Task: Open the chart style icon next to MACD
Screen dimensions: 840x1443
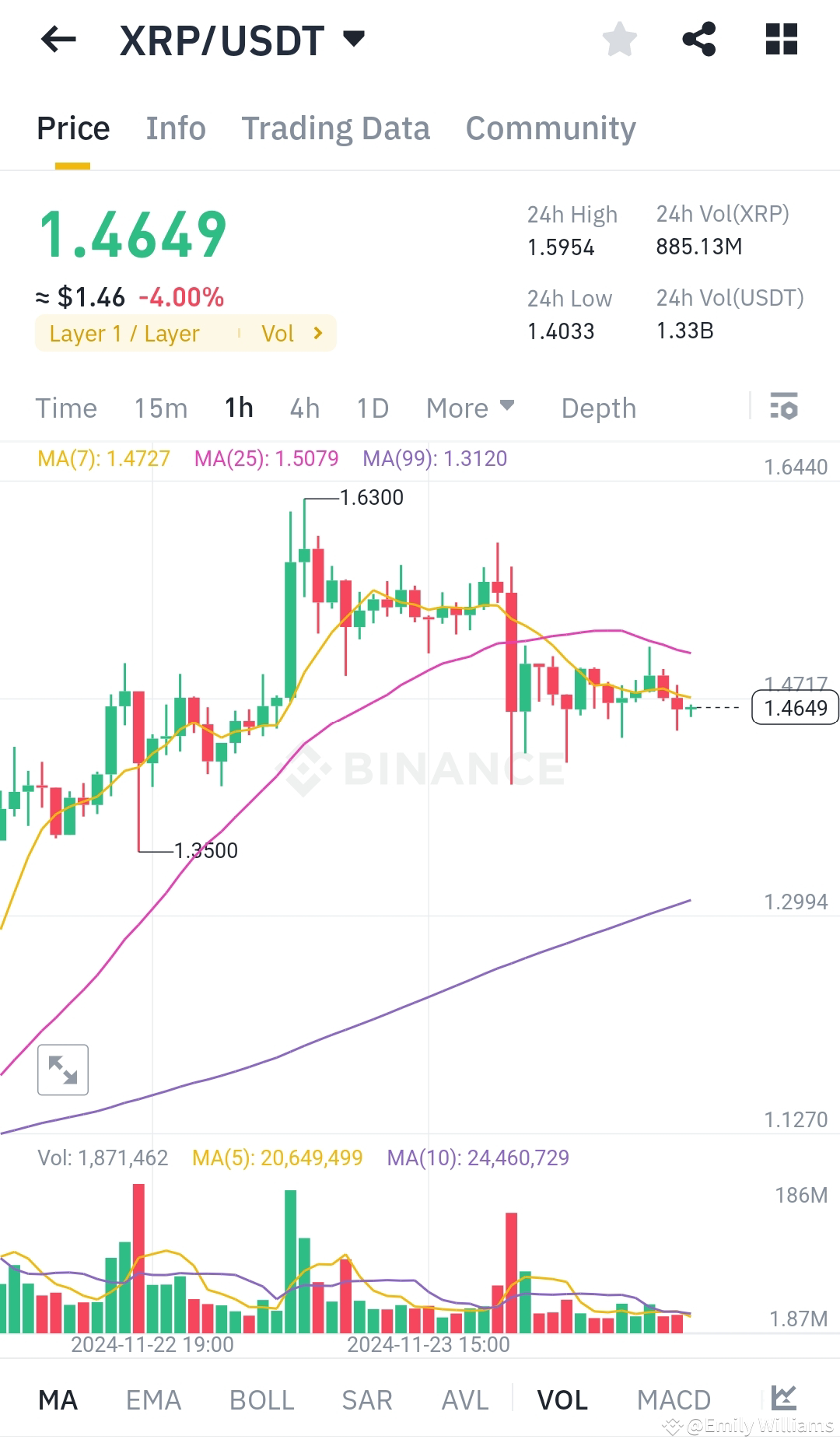Action: coord(783,1398)
